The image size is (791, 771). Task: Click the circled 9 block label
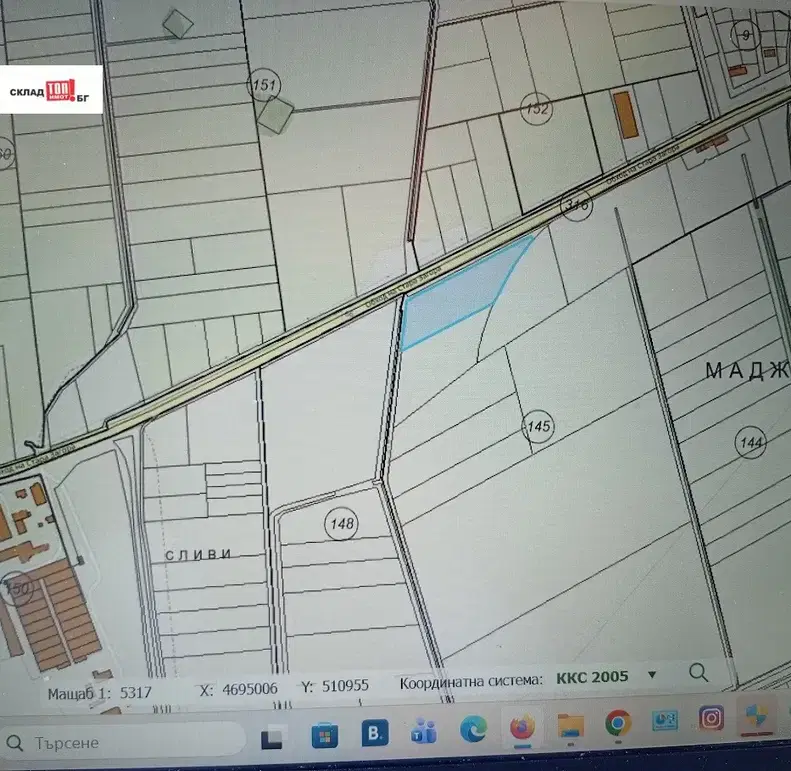coord(745,35)
